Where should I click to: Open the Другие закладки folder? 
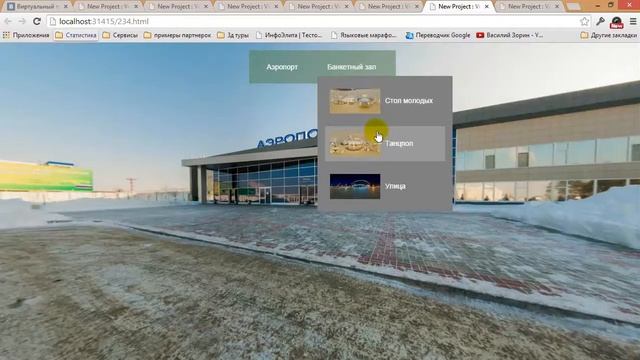609,35
